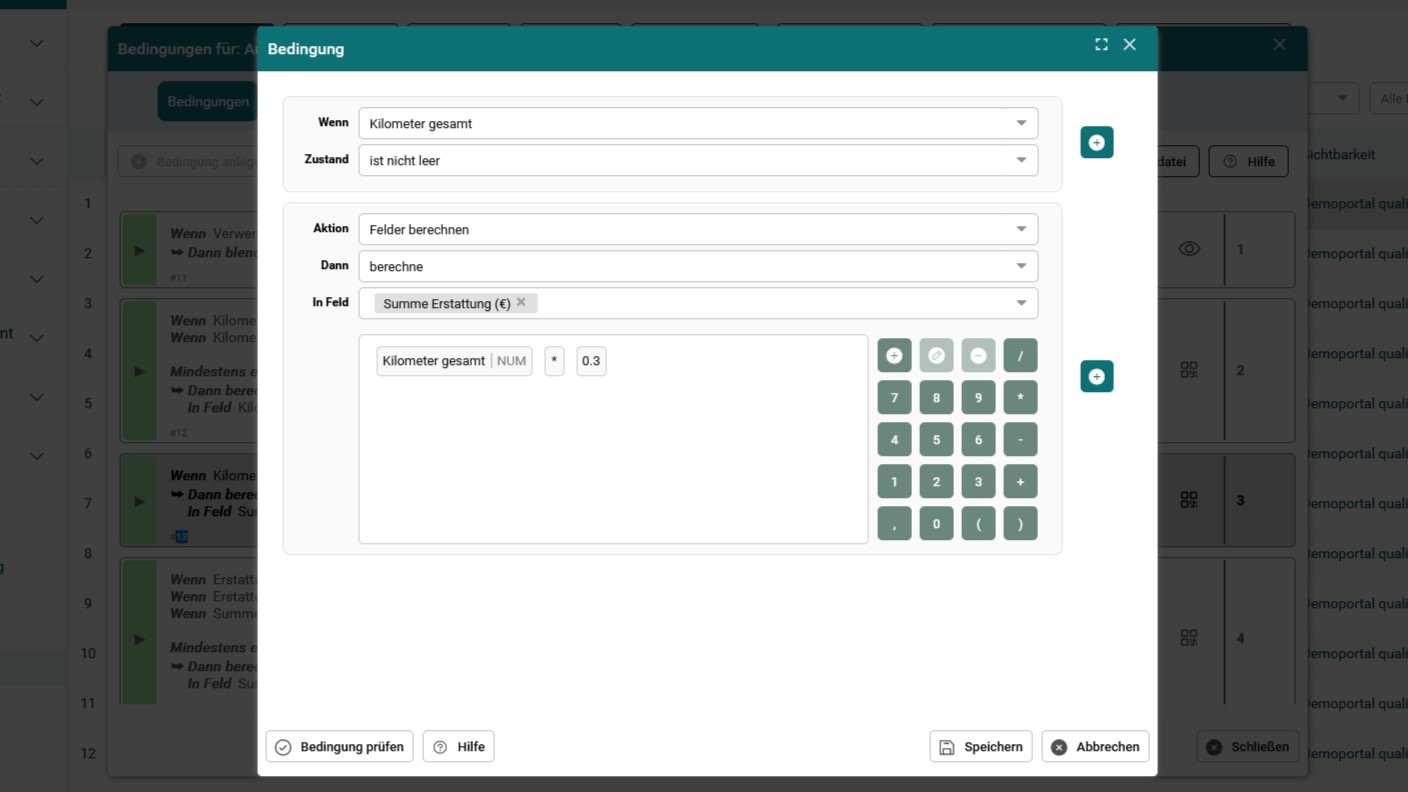Viewport: 1408px width, 792px height.
Task: Insert the opening parenthesis key
Action: (x=978, y=523)
